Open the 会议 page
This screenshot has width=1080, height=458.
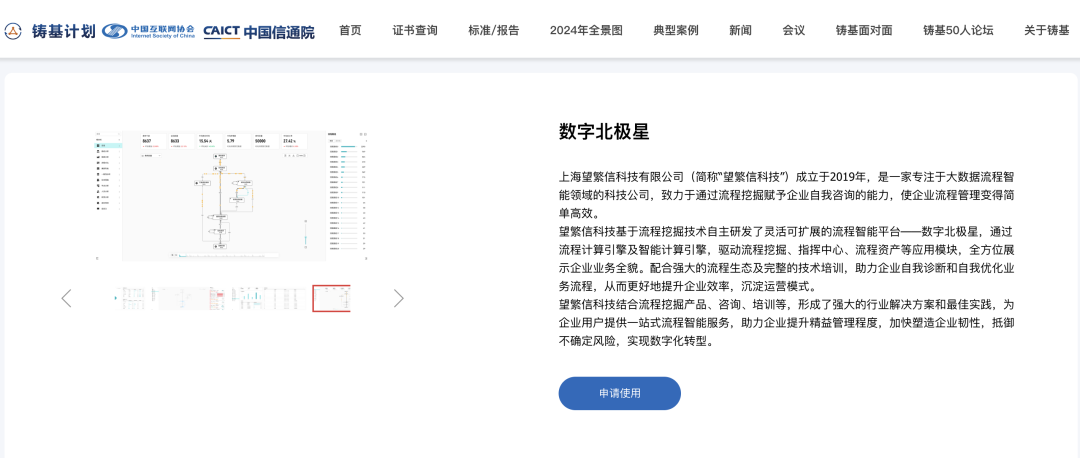(x=794, y=30)
